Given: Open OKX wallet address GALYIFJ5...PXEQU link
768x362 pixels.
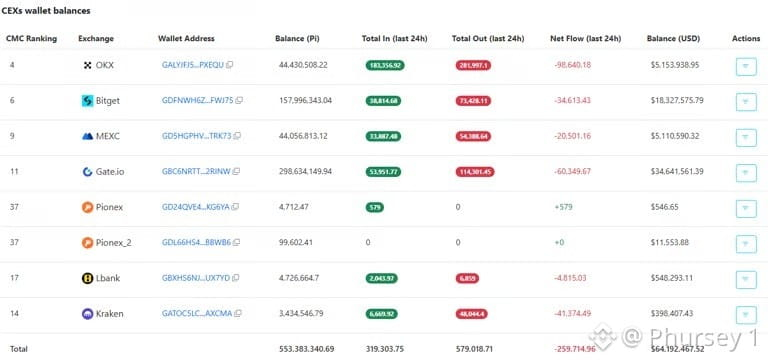Looking at the screenshot, I should click(193, 65).
